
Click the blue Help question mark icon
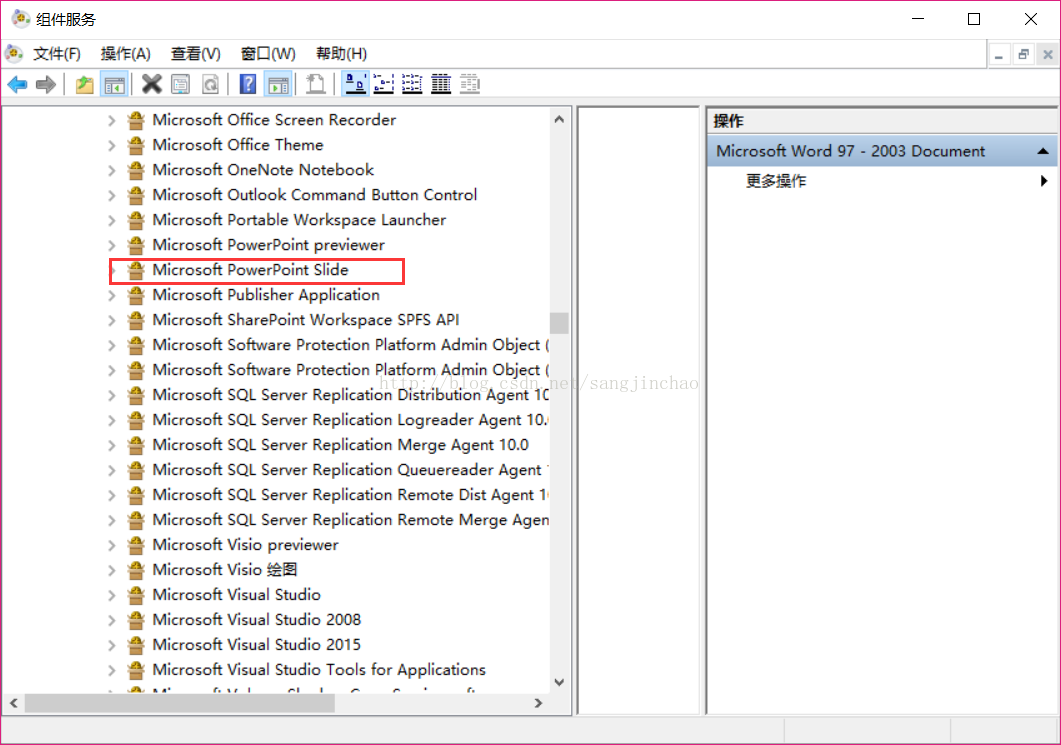(x=248, y=85)
